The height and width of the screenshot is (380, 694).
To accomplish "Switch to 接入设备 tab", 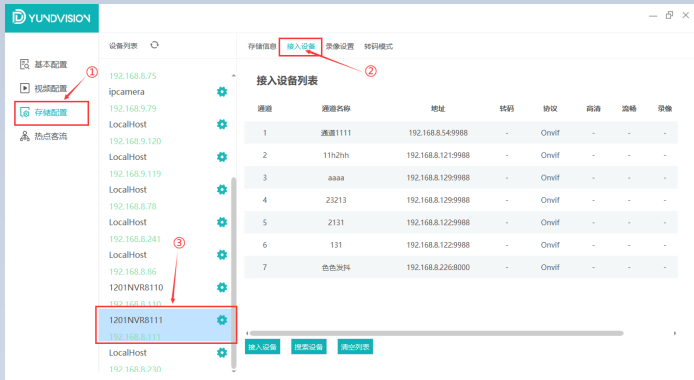I will 301,46.
